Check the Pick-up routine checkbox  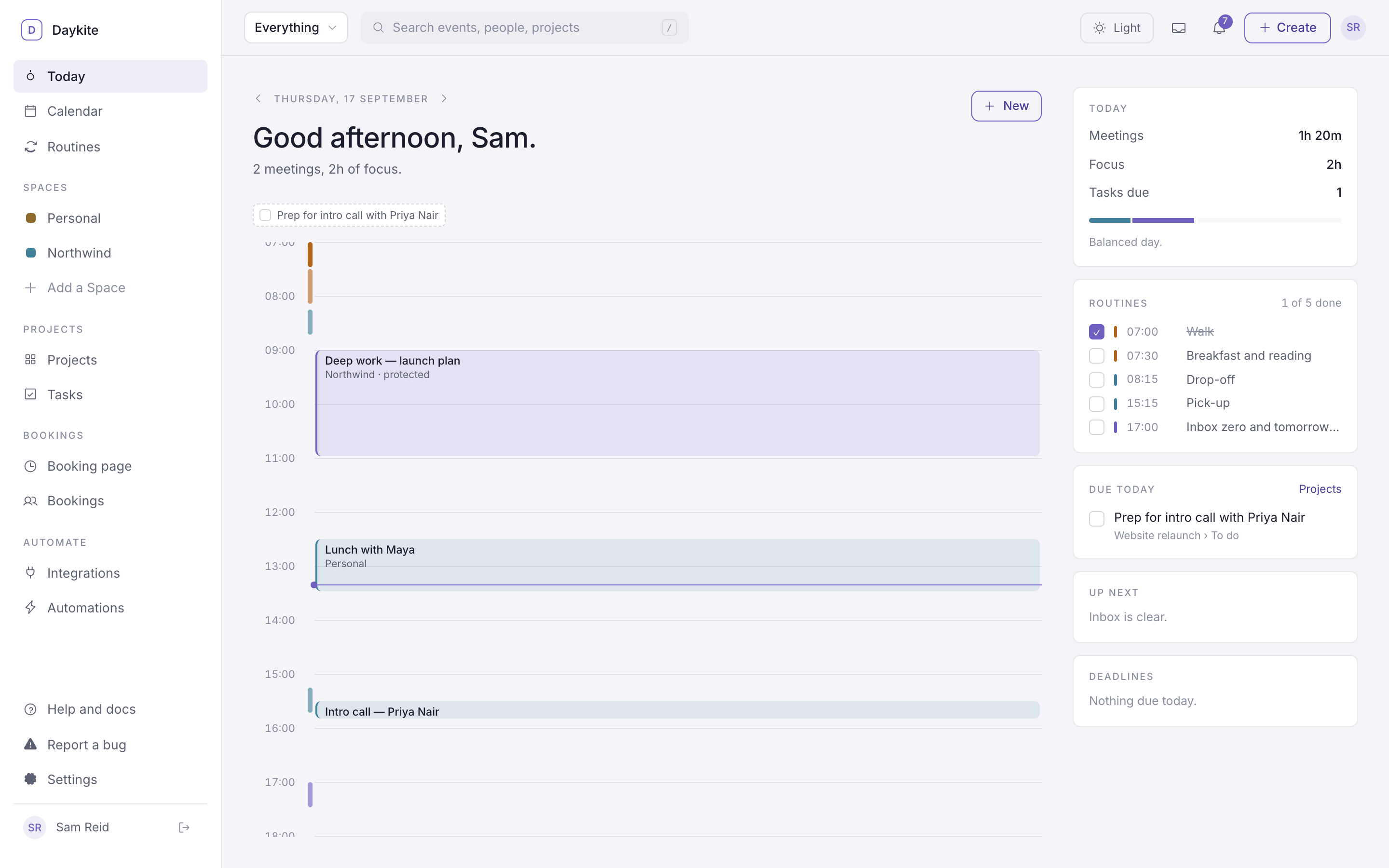1096,404
